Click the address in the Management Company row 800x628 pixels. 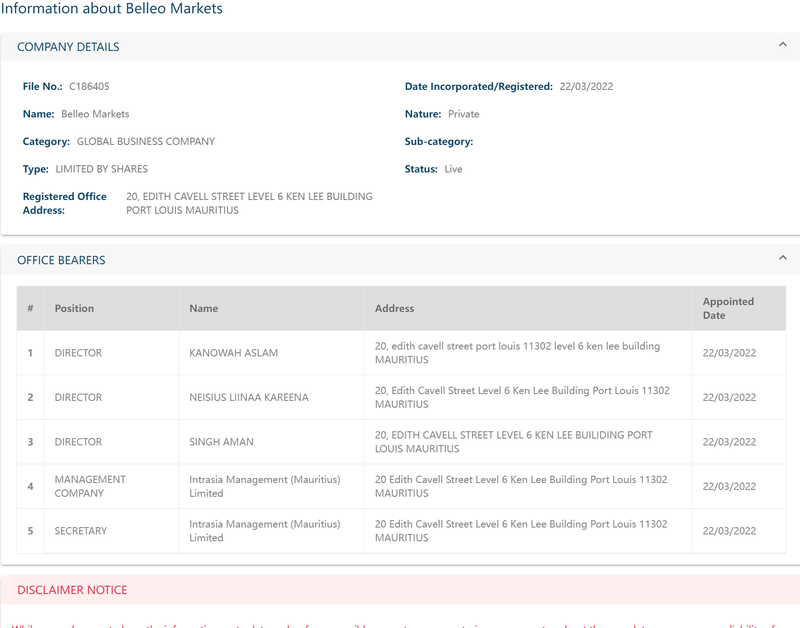tap(521, 486)
